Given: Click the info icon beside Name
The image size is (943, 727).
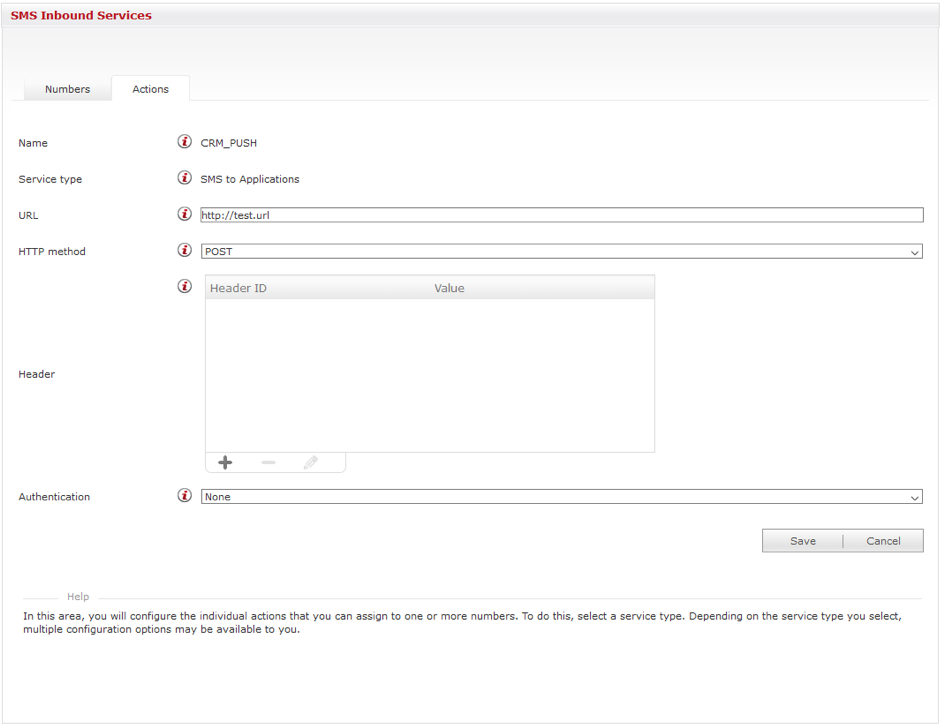Looking at the screenshot, I should tap(184, 142).
